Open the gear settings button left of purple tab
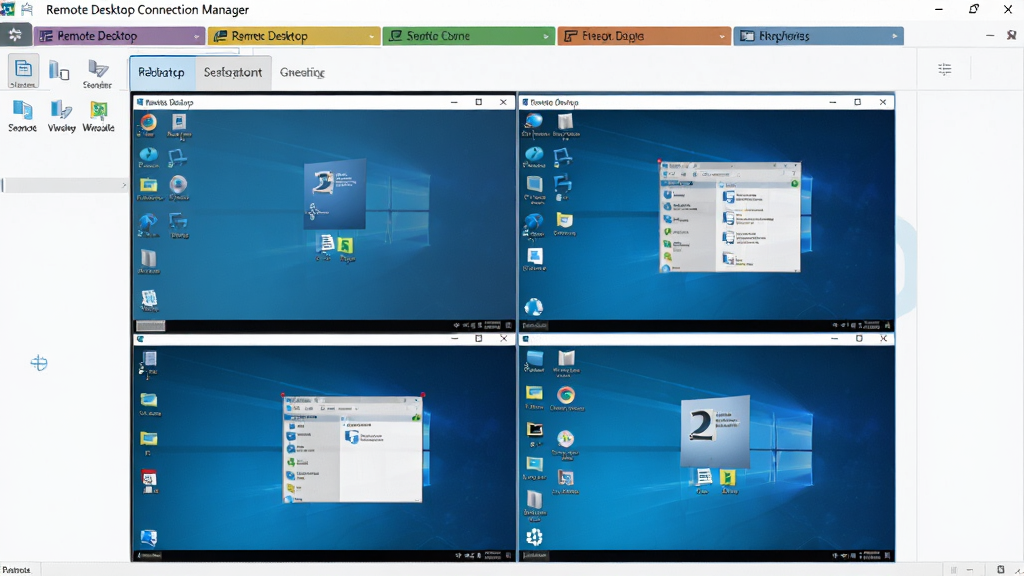 click(15, 35)
